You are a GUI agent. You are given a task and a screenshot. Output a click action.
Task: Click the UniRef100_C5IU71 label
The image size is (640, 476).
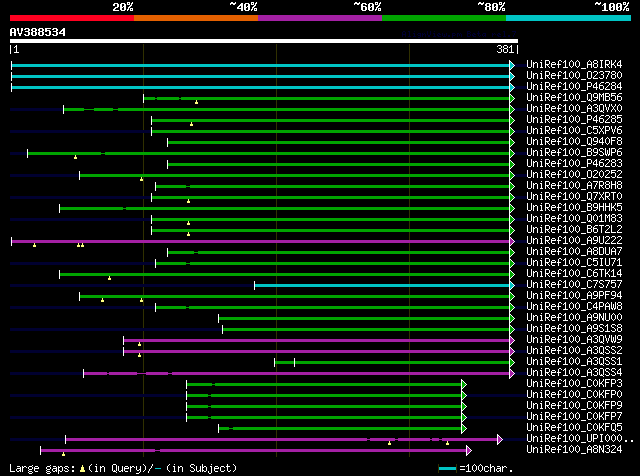pos(574,262)
